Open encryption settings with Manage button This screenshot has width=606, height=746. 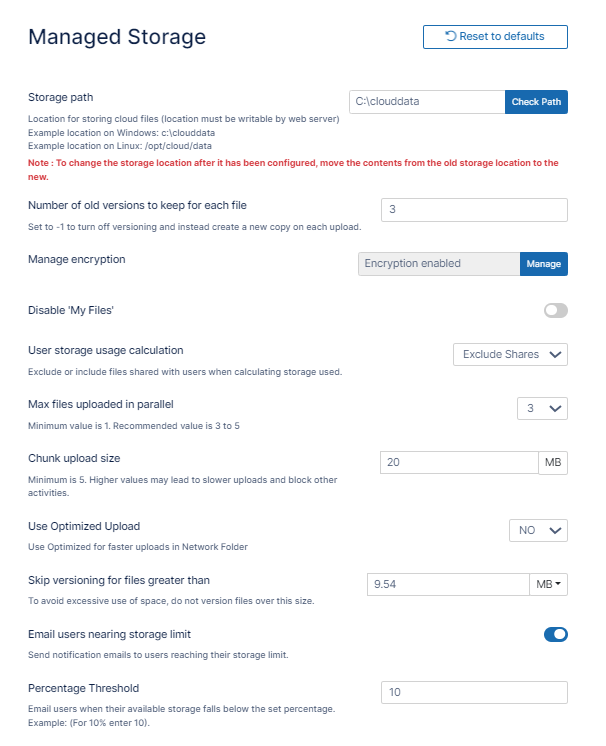tap(543, 264)
